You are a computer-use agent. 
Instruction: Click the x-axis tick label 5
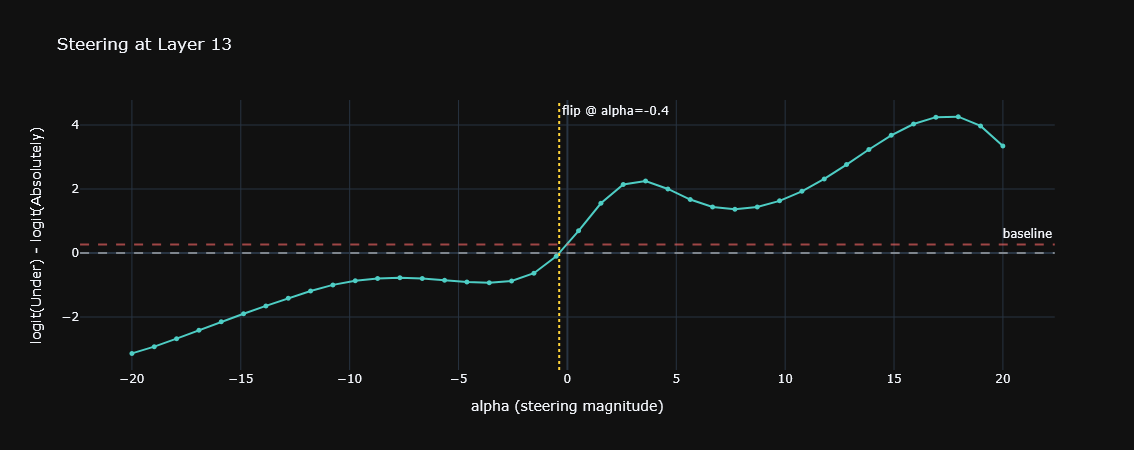coord(676,378)
